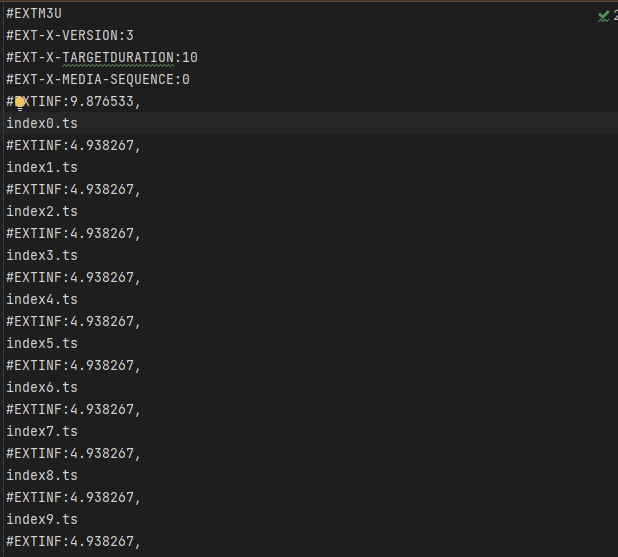Click the yellow lightbulb quick-fix icon
This screenshot has width=618, height=557.
[x=20, y=103]
